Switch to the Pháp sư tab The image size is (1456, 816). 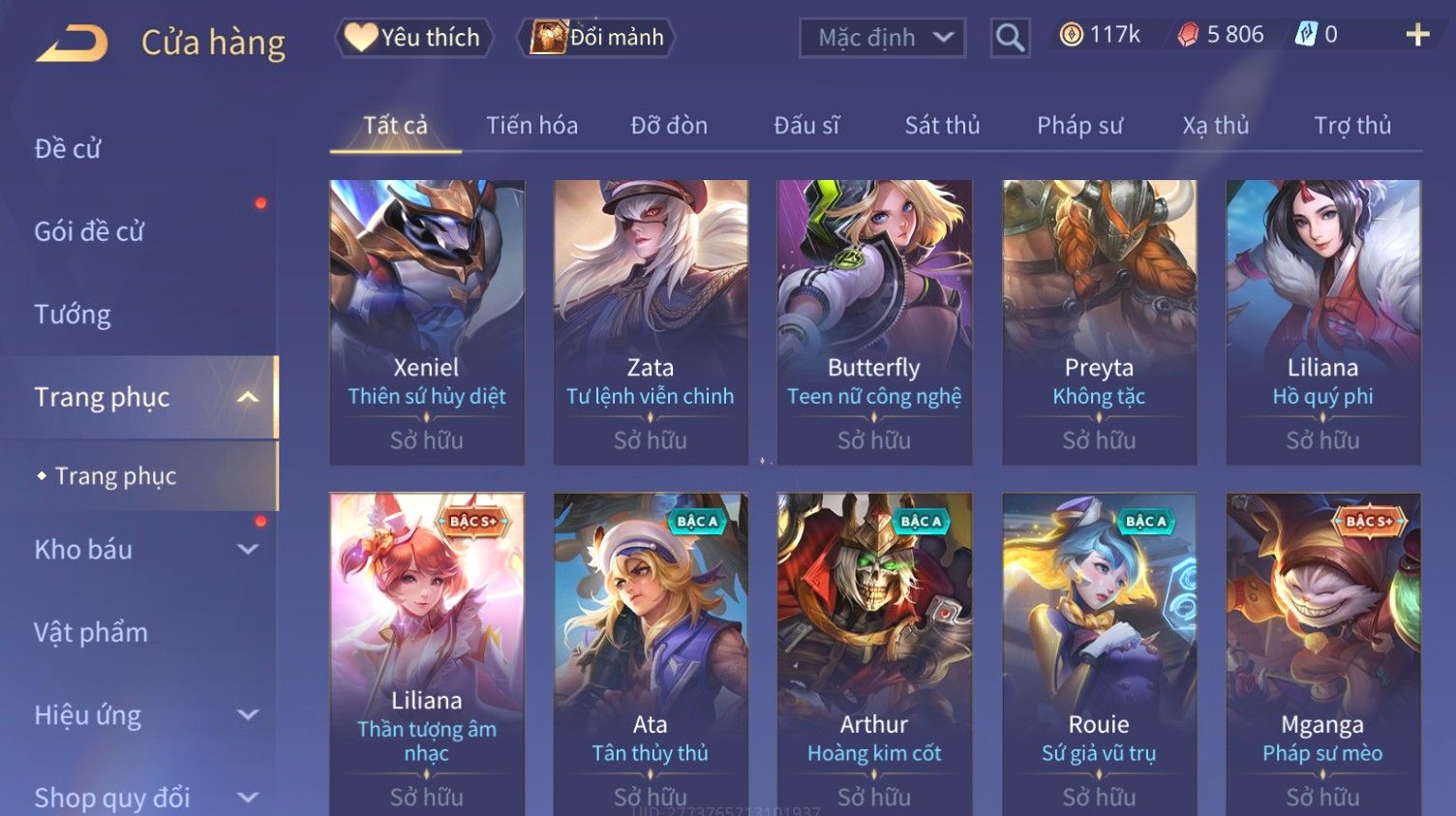coord(1079,125)
